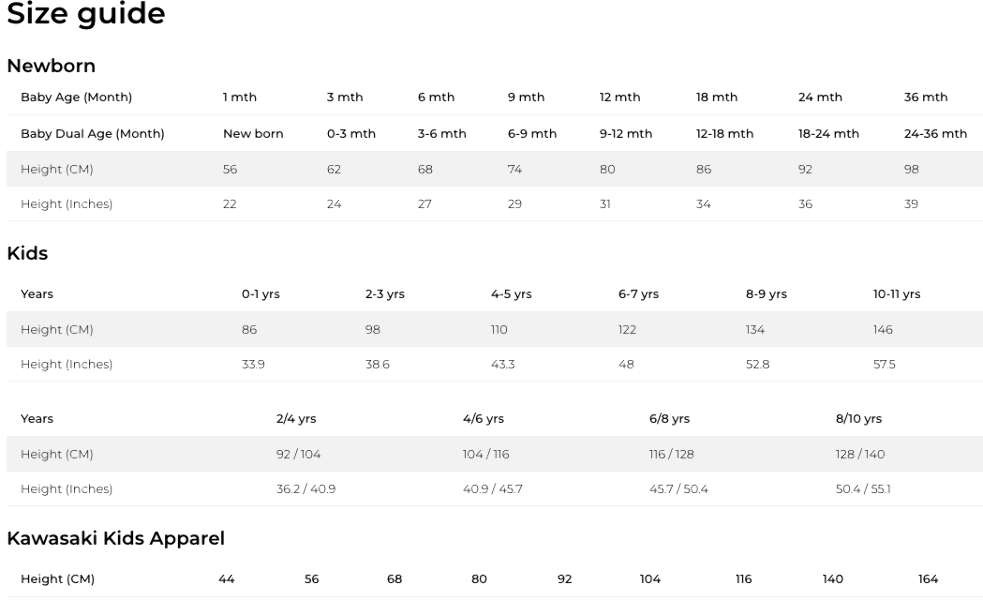The width and height of the screenshot is (983, 600).
Task: Click the 8/10 yrs column header
Action: coord(858,419)
